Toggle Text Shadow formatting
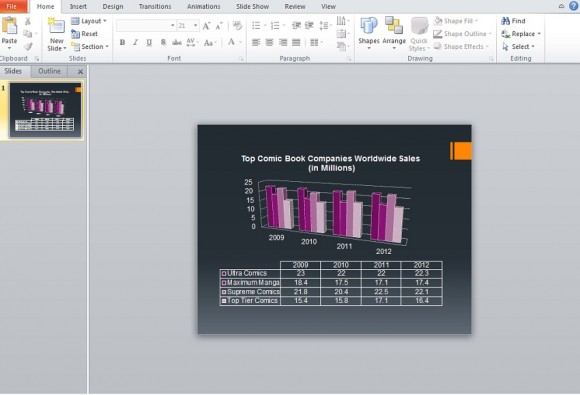The width and height of the screenshot is (580, 395). (163, 43)
